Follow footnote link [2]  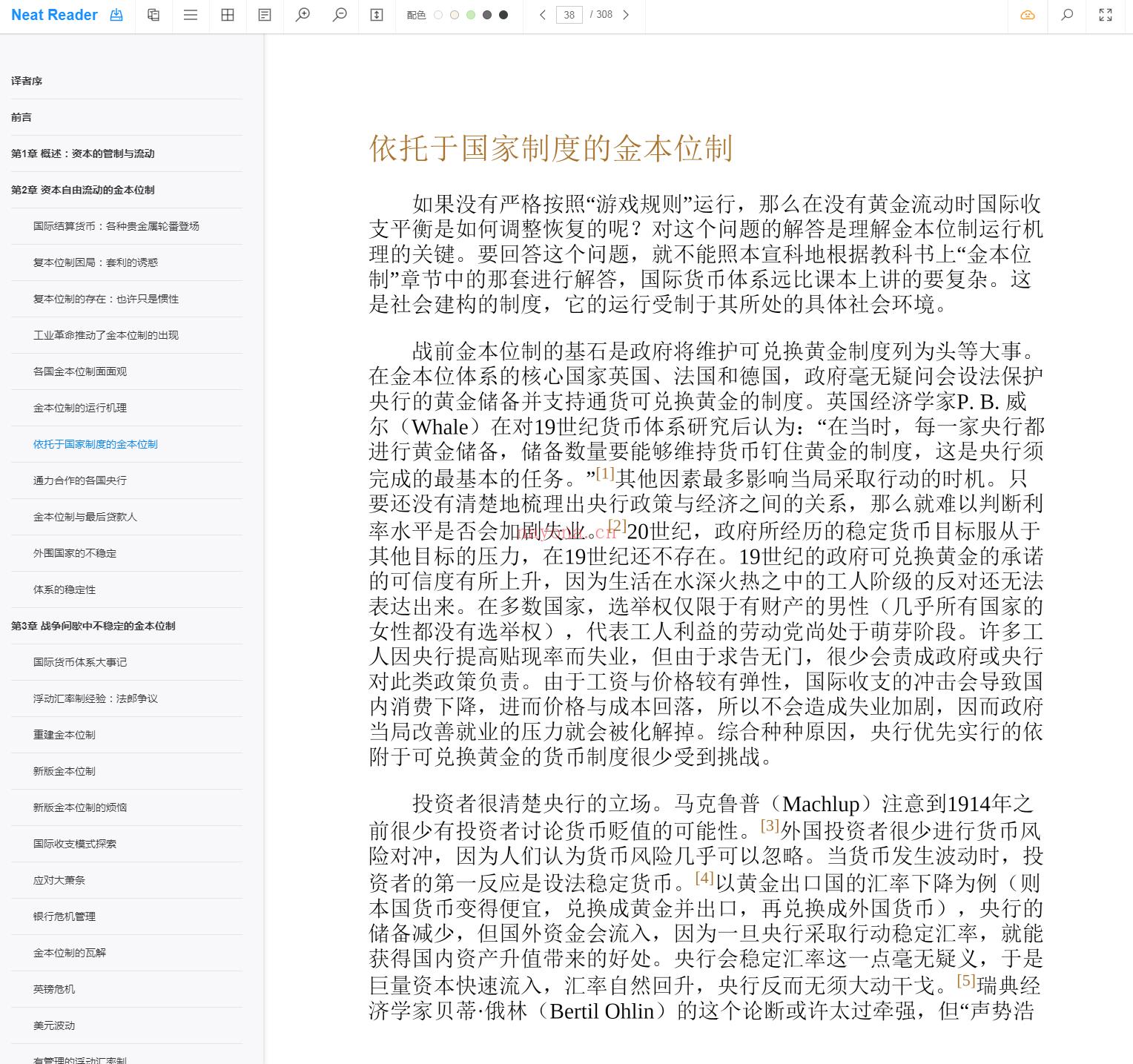tap(618, 526)
